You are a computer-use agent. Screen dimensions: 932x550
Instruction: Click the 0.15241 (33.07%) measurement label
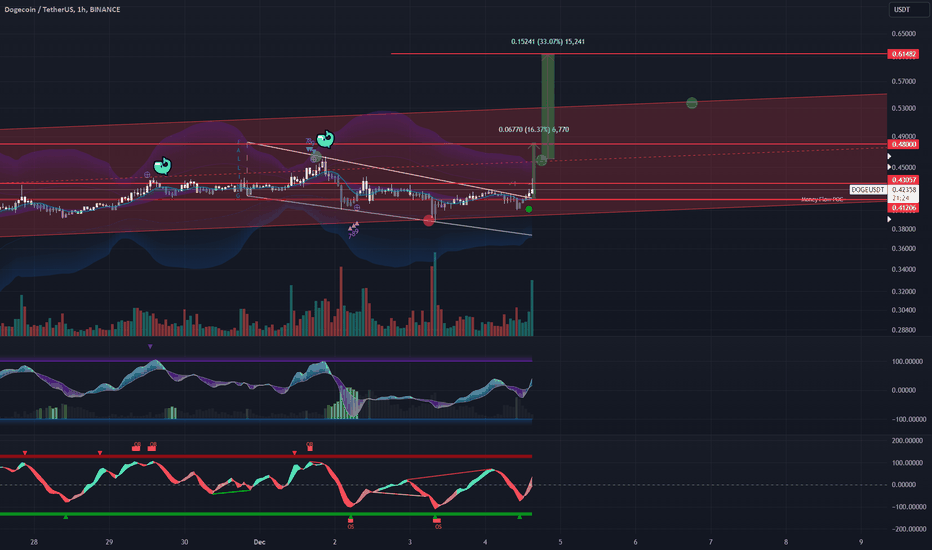click(547, 42)
